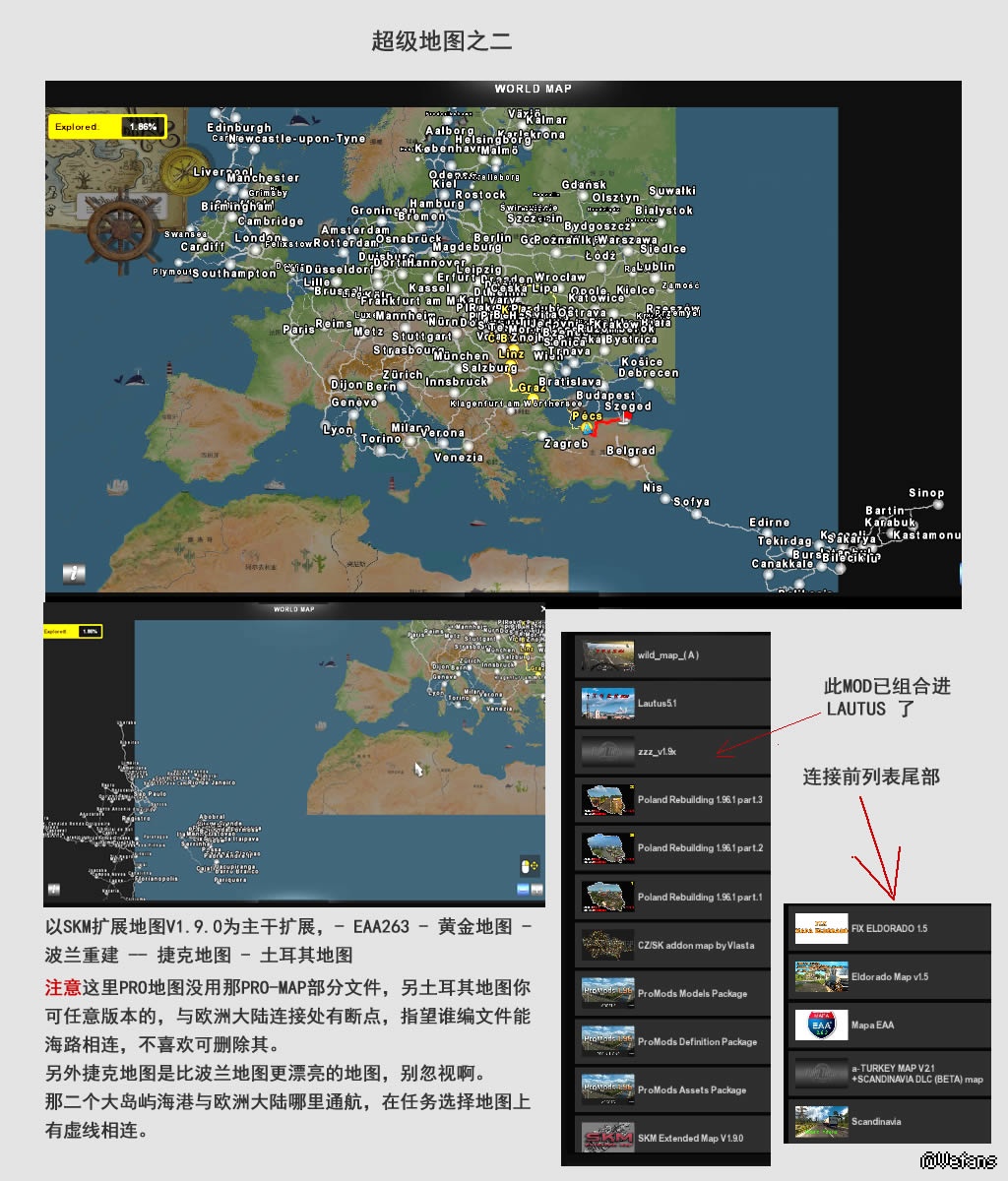Viewport: 1008px width, 1181px height.
Task: Click Pariquera on small map
Action: [x=230, y=880]
